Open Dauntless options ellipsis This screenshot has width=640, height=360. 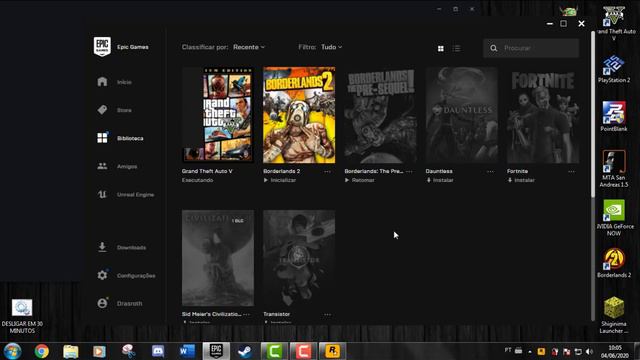point(490,172)
